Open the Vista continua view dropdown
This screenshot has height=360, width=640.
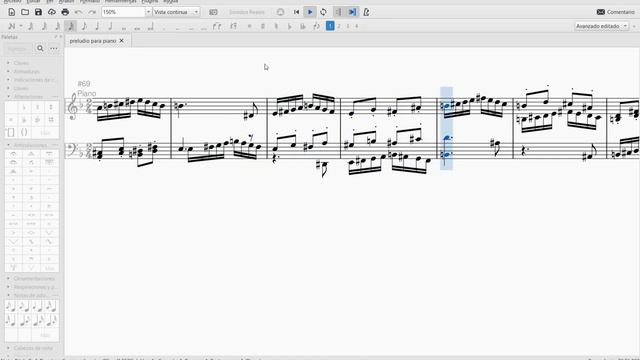176,12
